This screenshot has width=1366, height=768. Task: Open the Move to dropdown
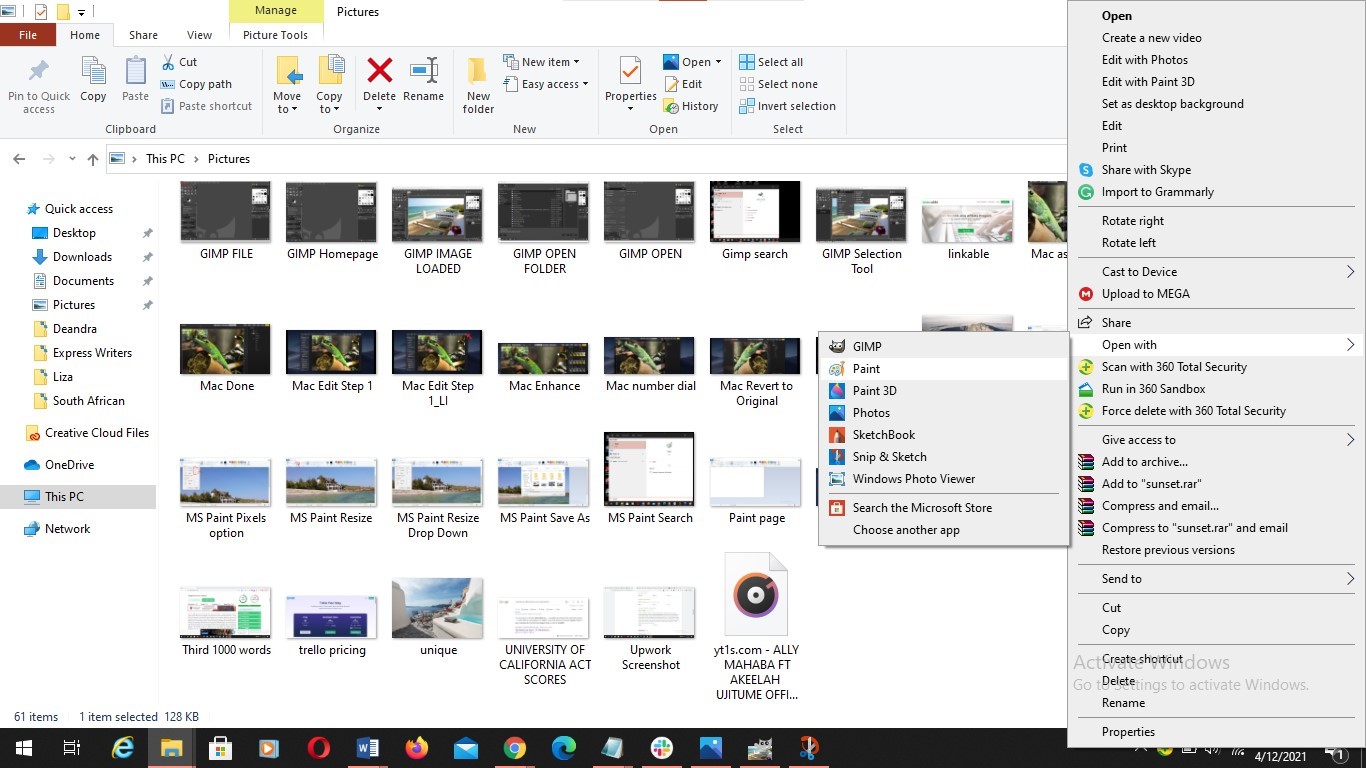[x=287, y=103]
